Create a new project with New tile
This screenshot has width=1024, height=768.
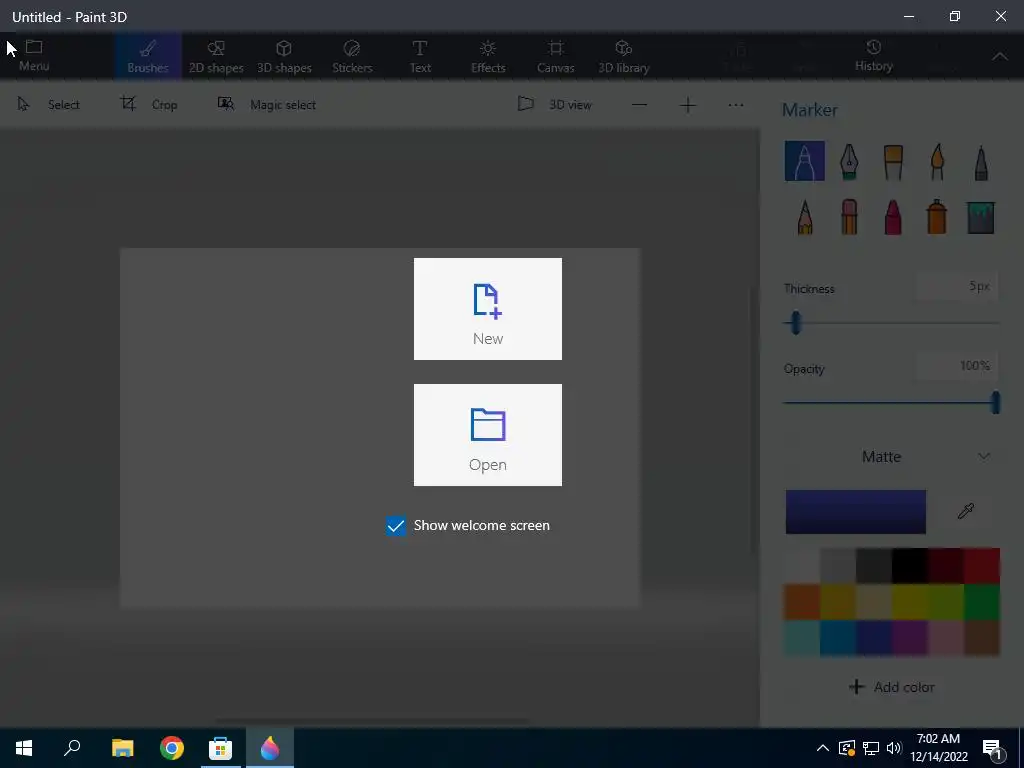coord(487,309)
